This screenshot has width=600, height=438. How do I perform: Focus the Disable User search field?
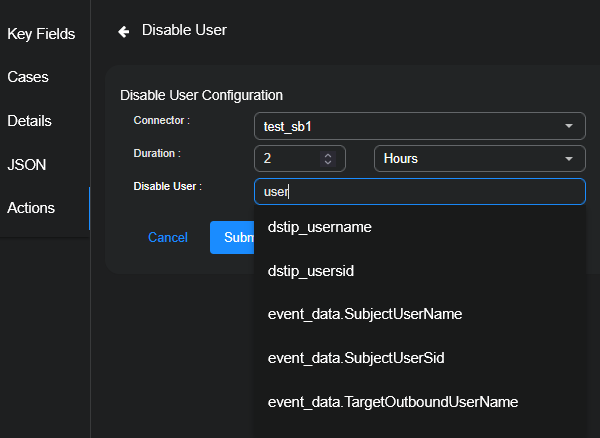tap(419, 191)
